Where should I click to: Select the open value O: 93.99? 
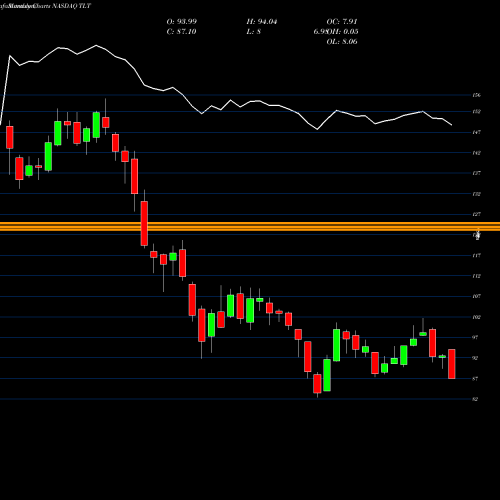point(182,22)
